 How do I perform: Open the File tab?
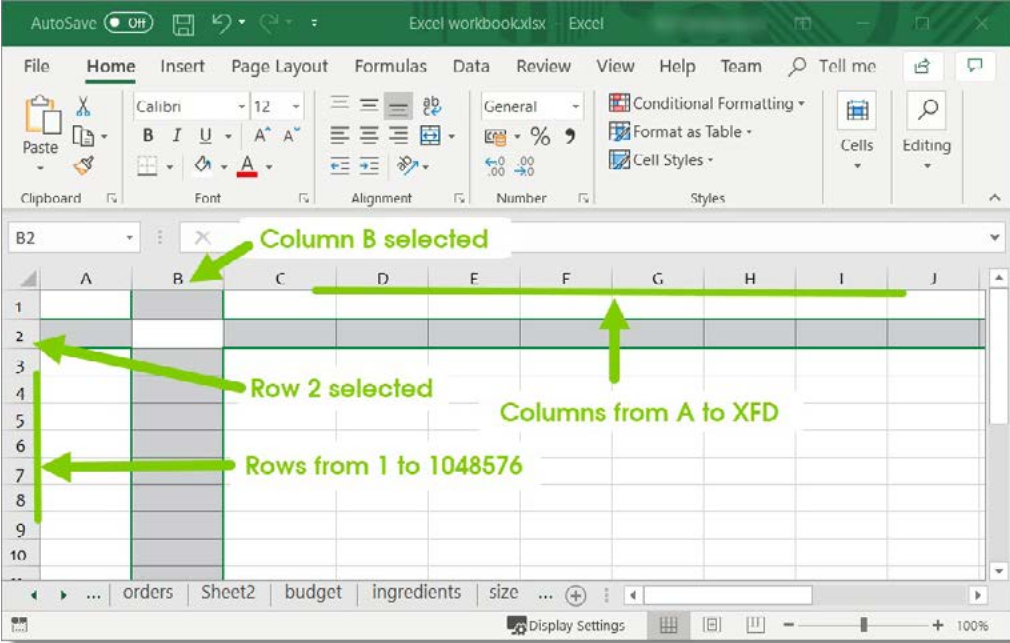(x=36, y=66)
